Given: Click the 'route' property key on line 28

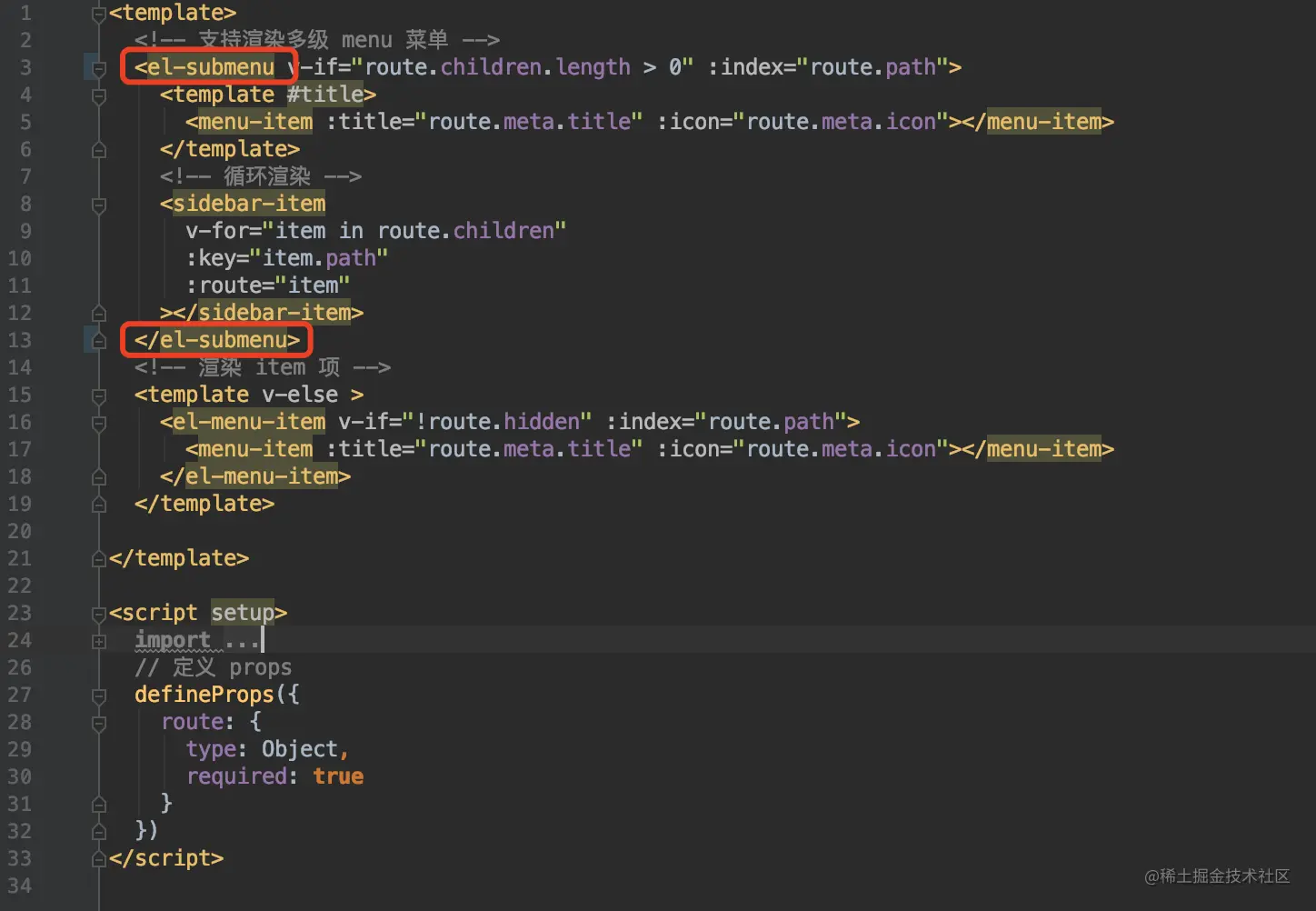Looking at the screenshot, I should (192, 722).
